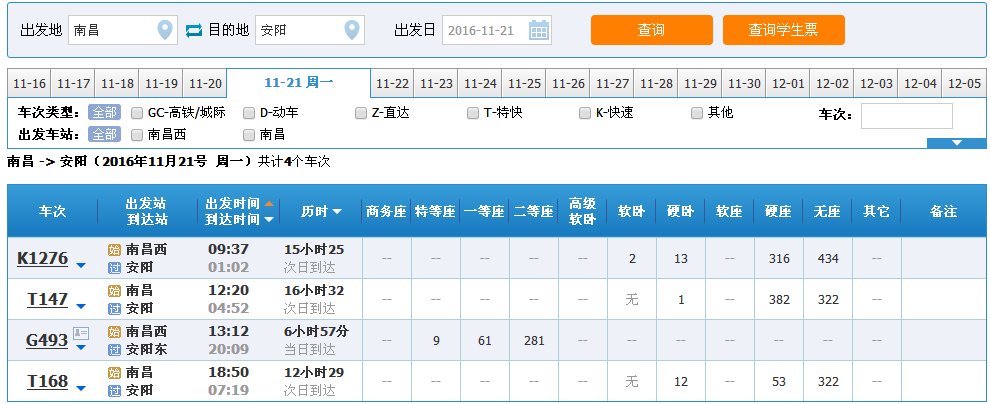Expand T168 stop details arrow

click(x=81, y=388)
